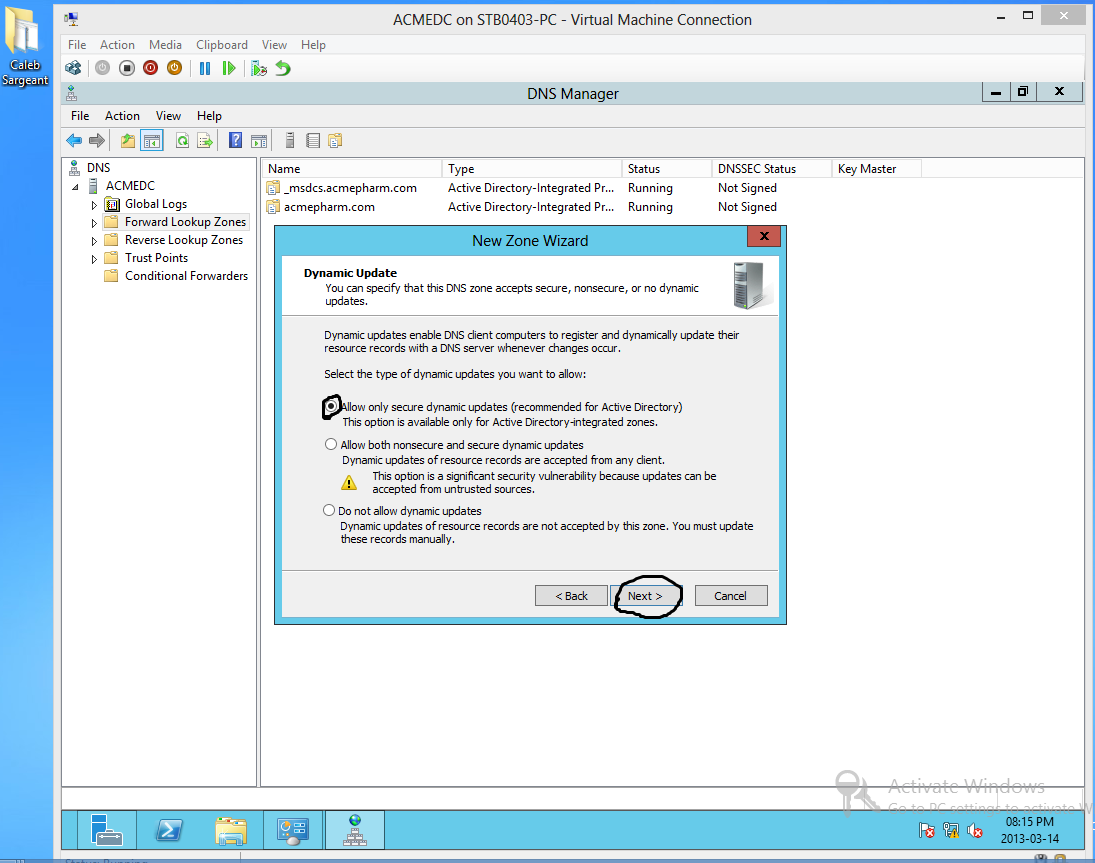Open the DNS Manager Action menu
The height and width of the screenshot is (863, 1095).
point(122,116)
